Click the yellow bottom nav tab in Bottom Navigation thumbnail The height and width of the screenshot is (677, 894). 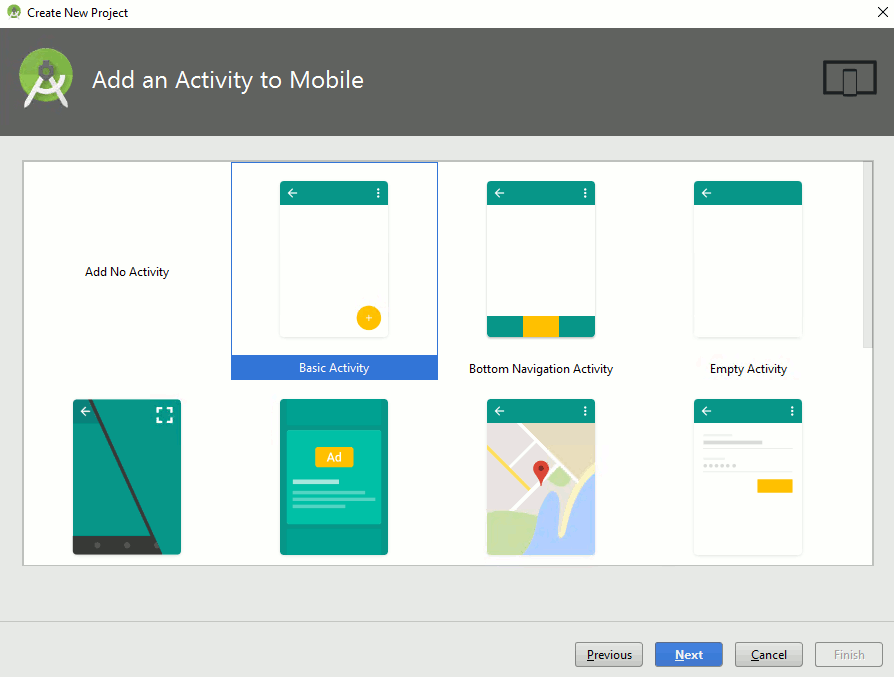(541, 326)
